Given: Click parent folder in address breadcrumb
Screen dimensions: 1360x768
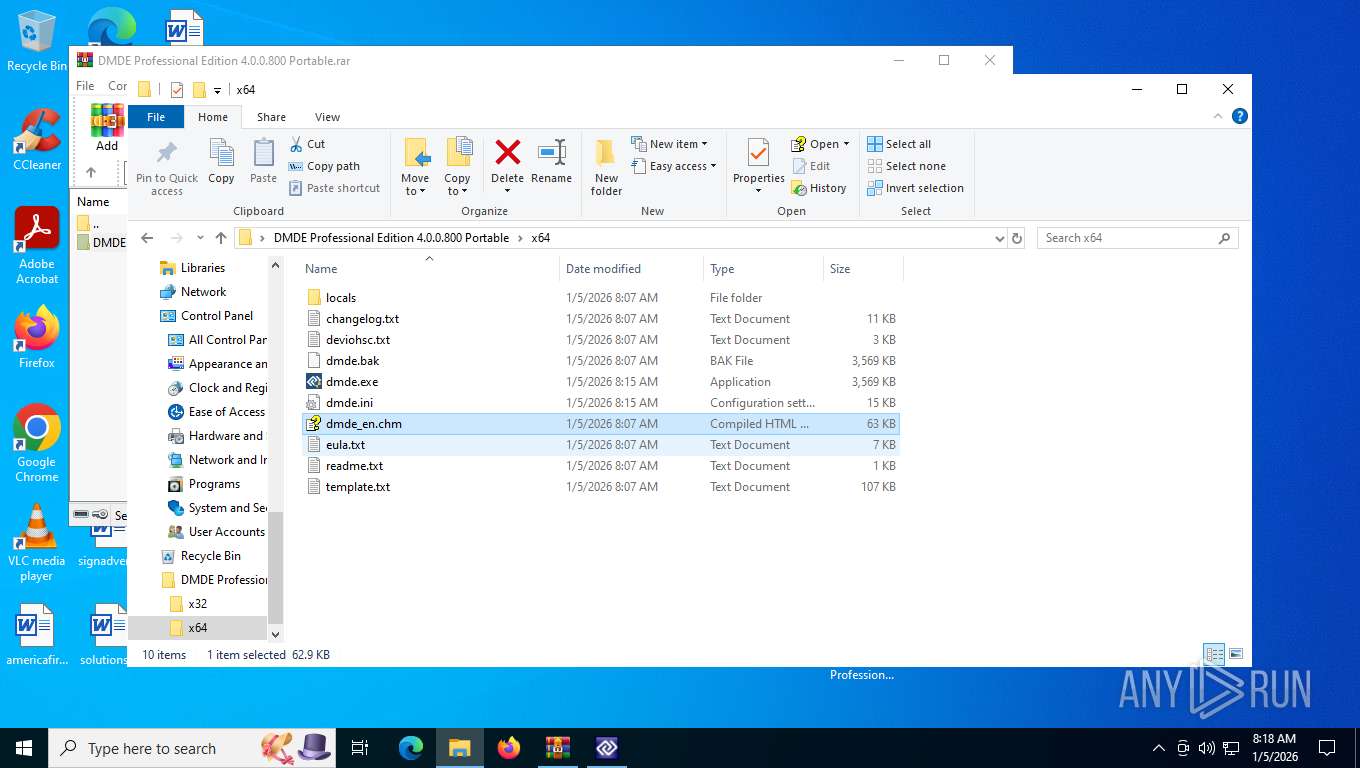Looking at the screenshot, I should [x=391, y=238].
